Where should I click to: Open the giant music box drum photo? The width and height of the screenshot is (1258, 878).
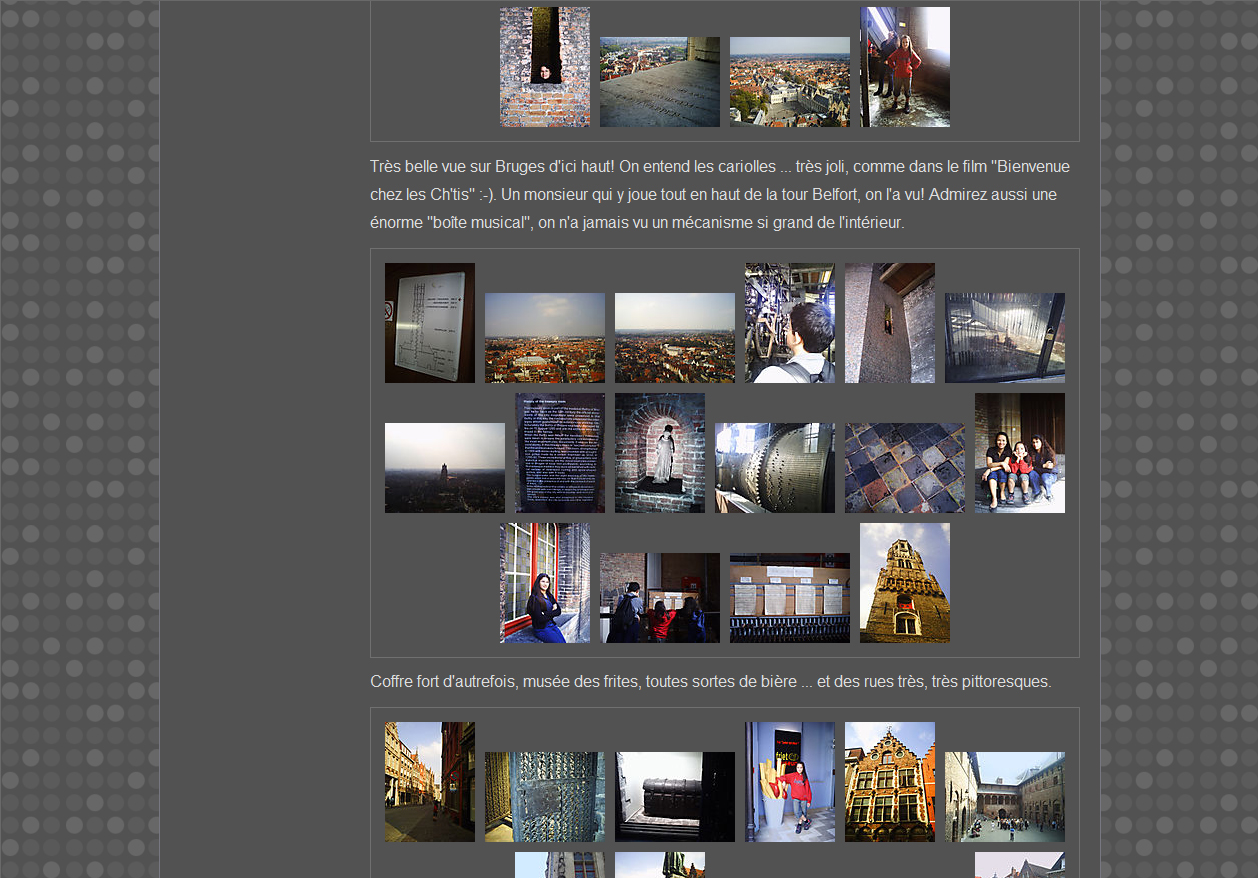click(x=774, y=468)
